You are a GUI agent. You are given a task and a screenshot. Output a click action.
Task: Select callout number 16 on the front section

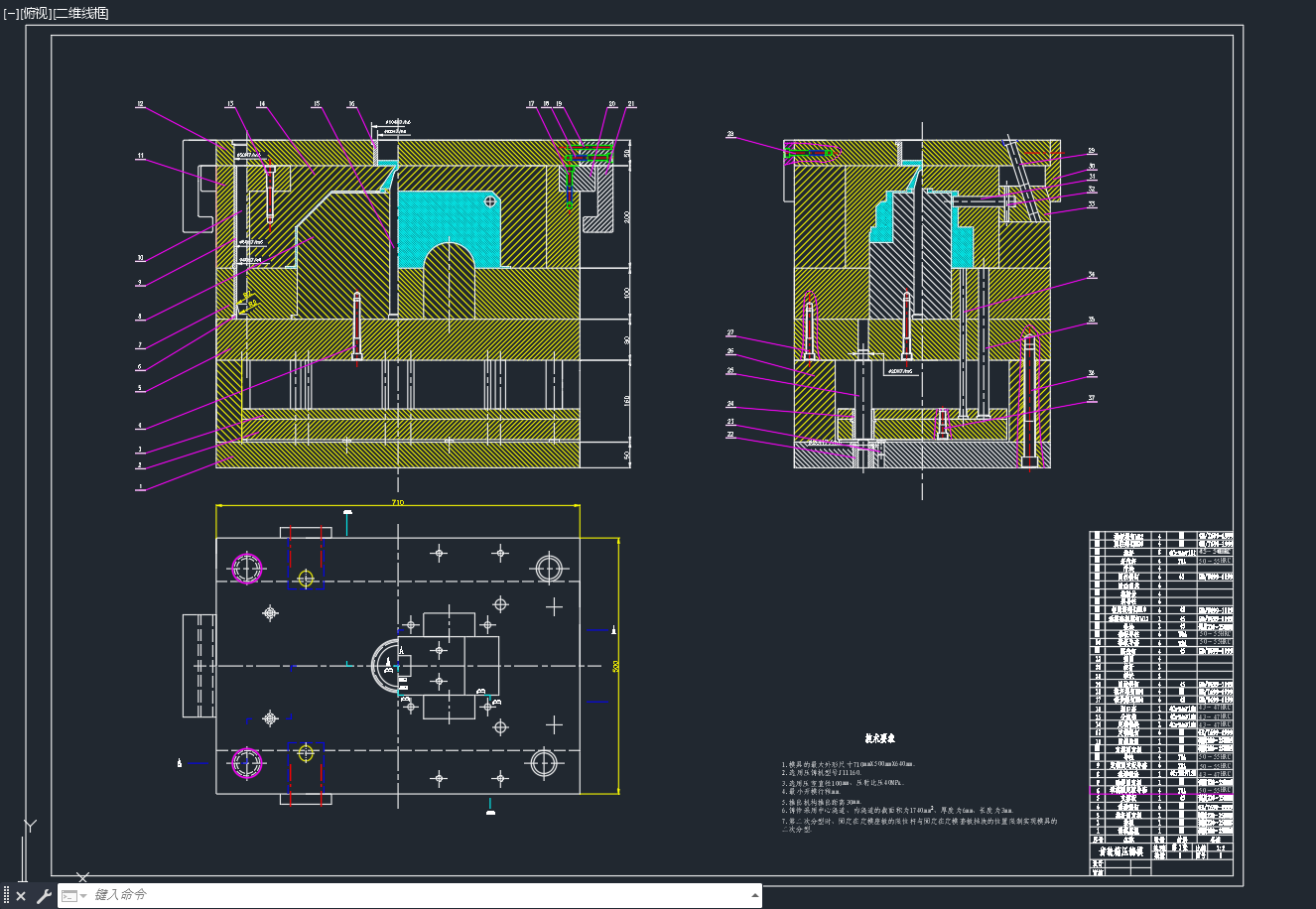click(x=351, y=103)
